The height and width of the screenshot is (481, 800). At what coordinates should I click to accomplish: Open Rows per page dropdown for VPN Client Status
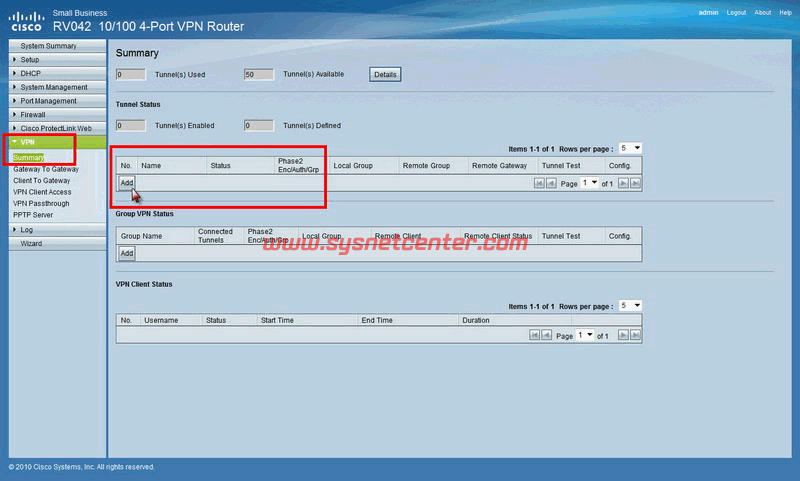click(630, 305)
